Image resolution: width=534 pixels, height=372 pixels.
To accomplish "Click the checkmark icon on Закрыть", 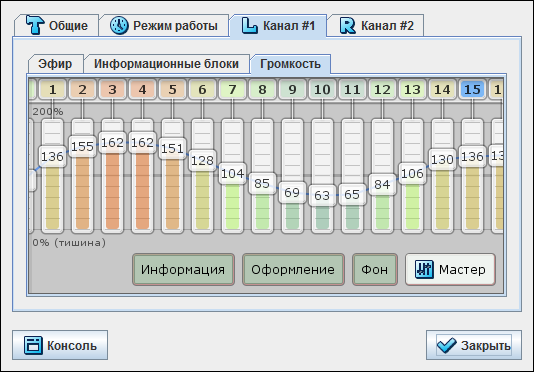I will click(446, 345).
